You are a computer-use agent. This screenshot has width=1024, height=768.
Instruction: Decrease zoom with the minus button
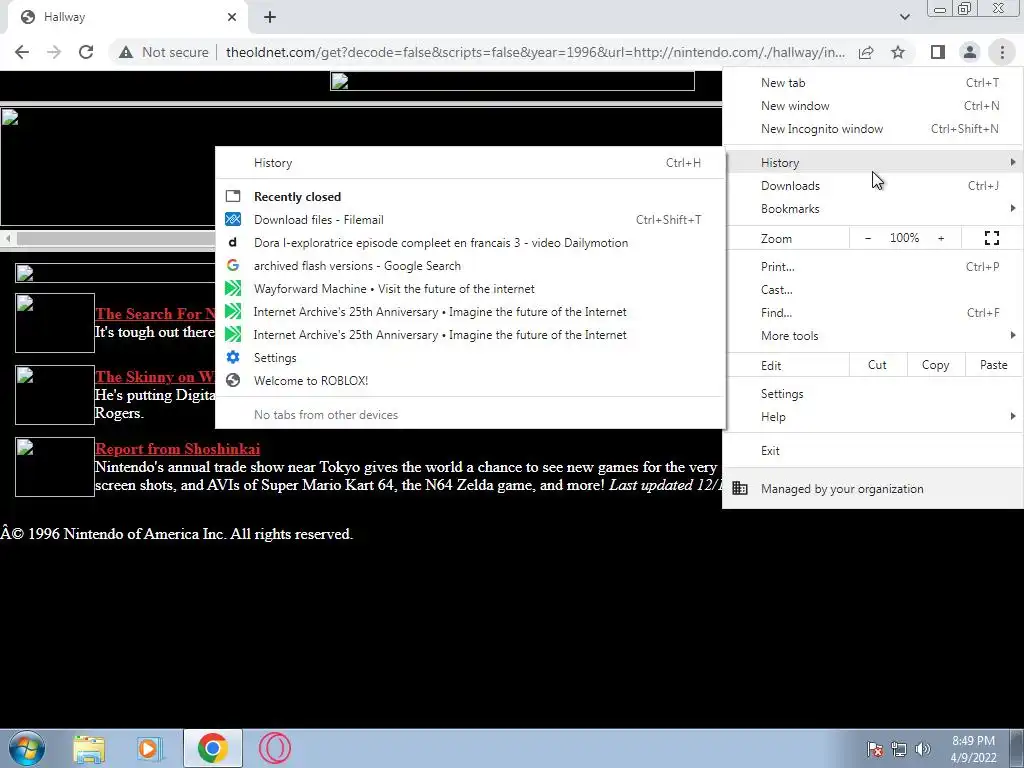click(868, 238)
